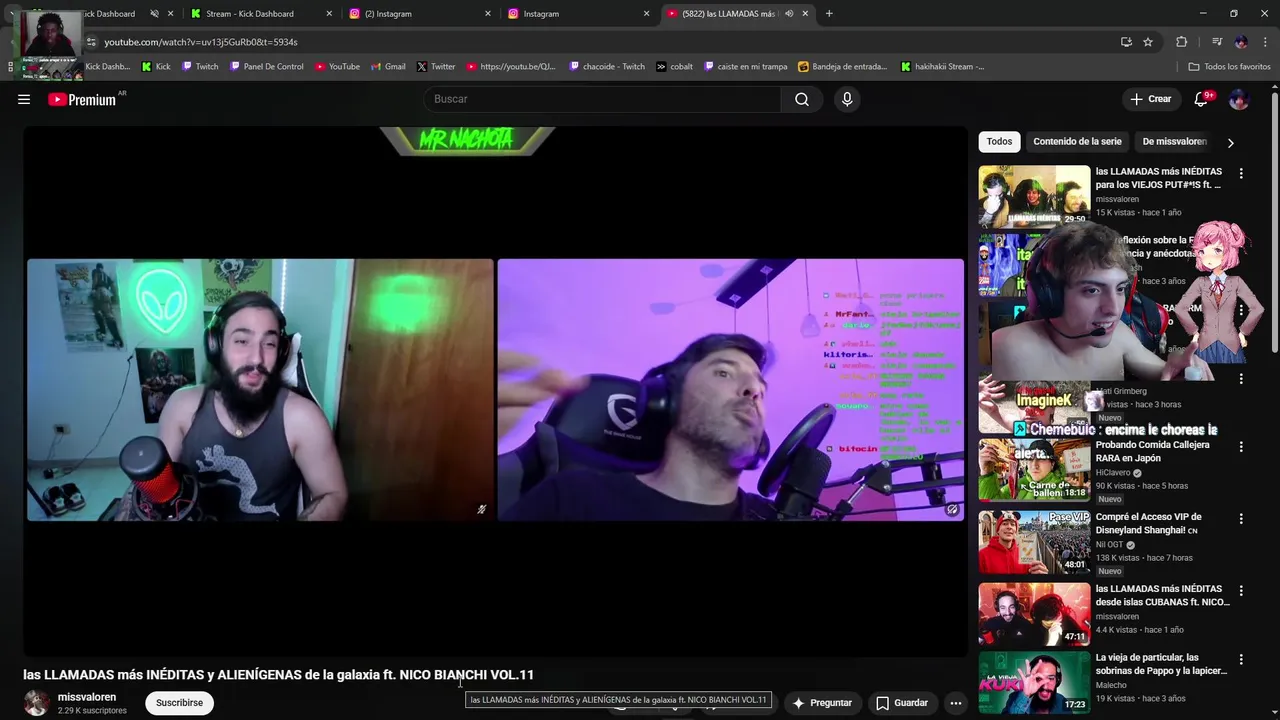Open the Chrome profile avatar
Viewport: 1280px width, 720px height.
(x=1241, y=42)
